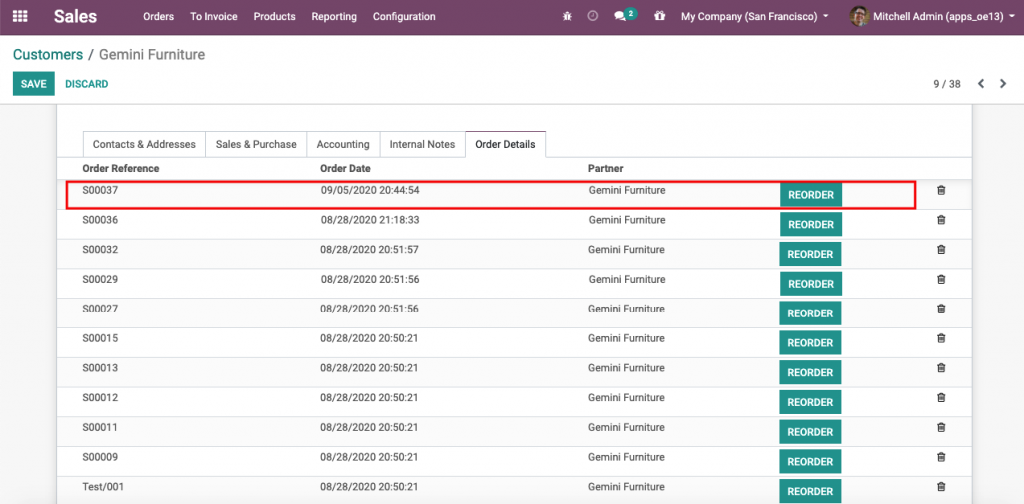The width and height of the screenshot is (1024, 504).
Task: Click the Partner column header
Action: (x=605, y=168)
